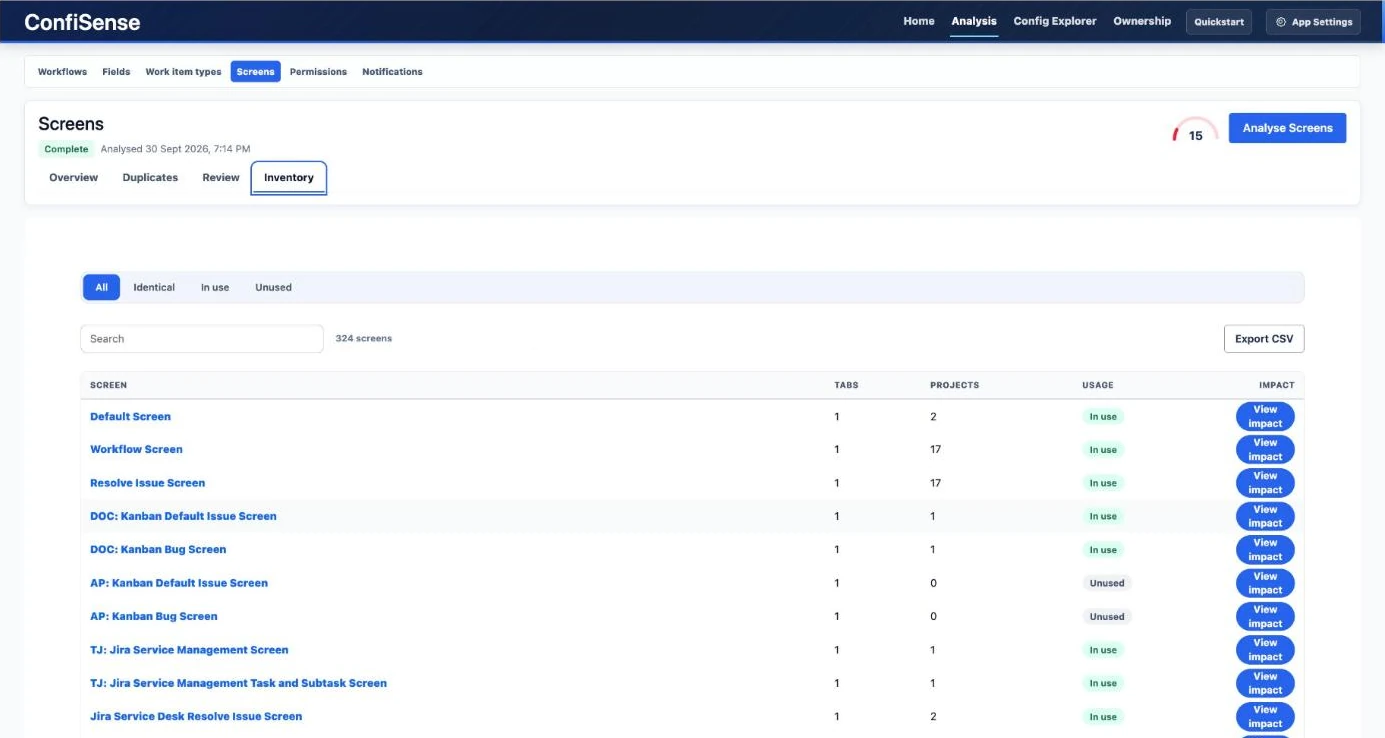
Task: Open DOC: Kanban Bug Screen link
Action: coord(158,550)
